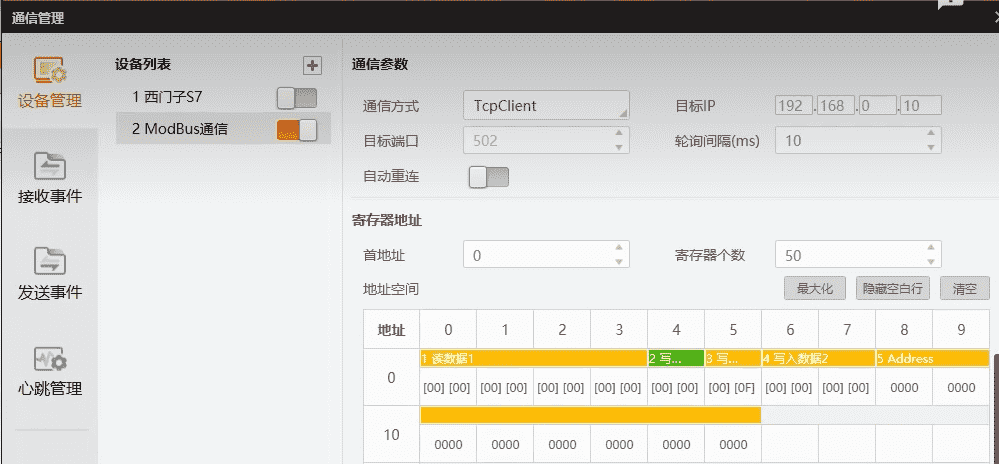
Task: Decrease the 寄存器个数 value with down arrow
Action: tap(932, 261)
